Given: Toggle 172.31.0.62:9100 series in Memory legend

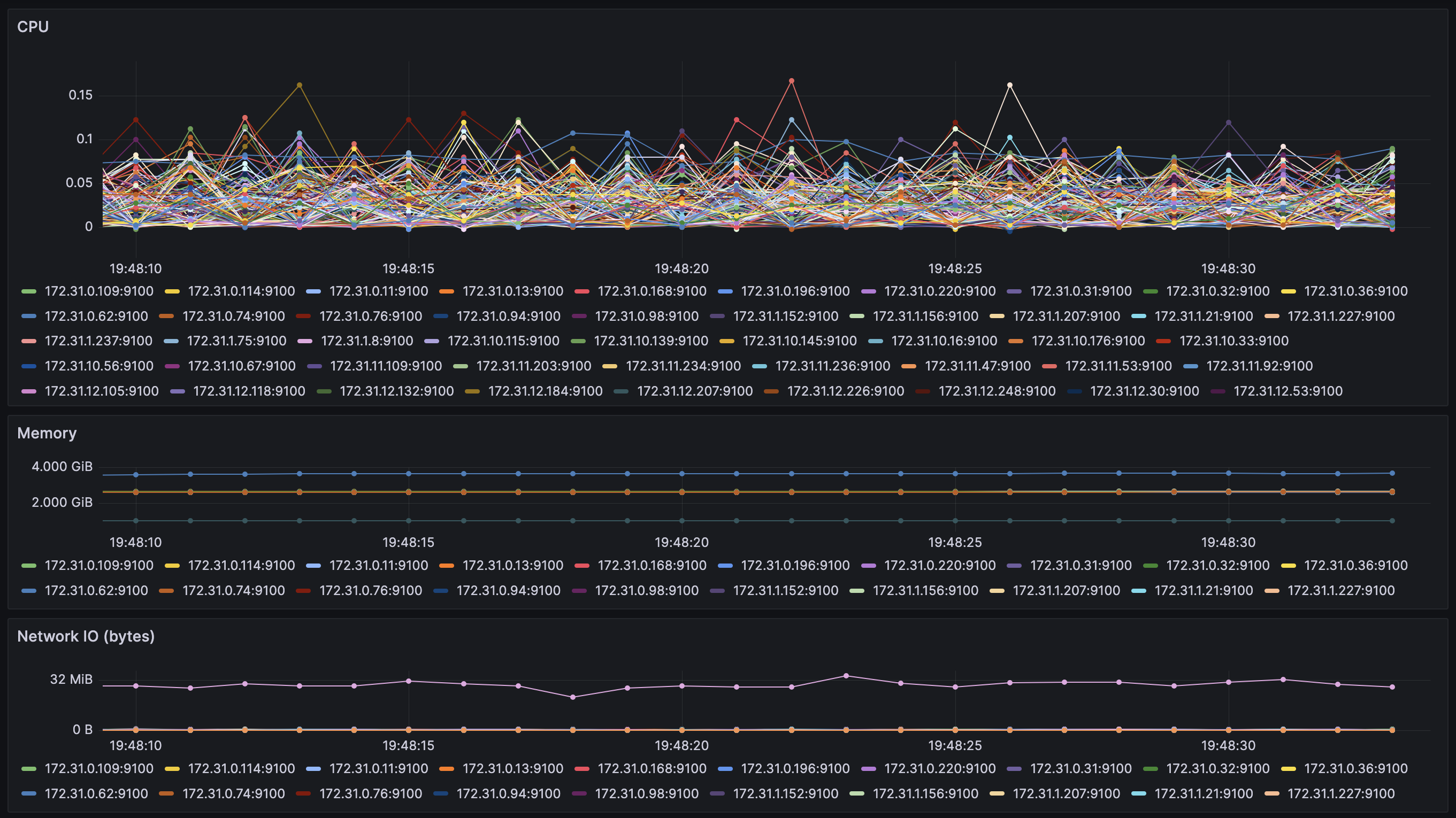Looking at the screenshot, I should point(96,590).
